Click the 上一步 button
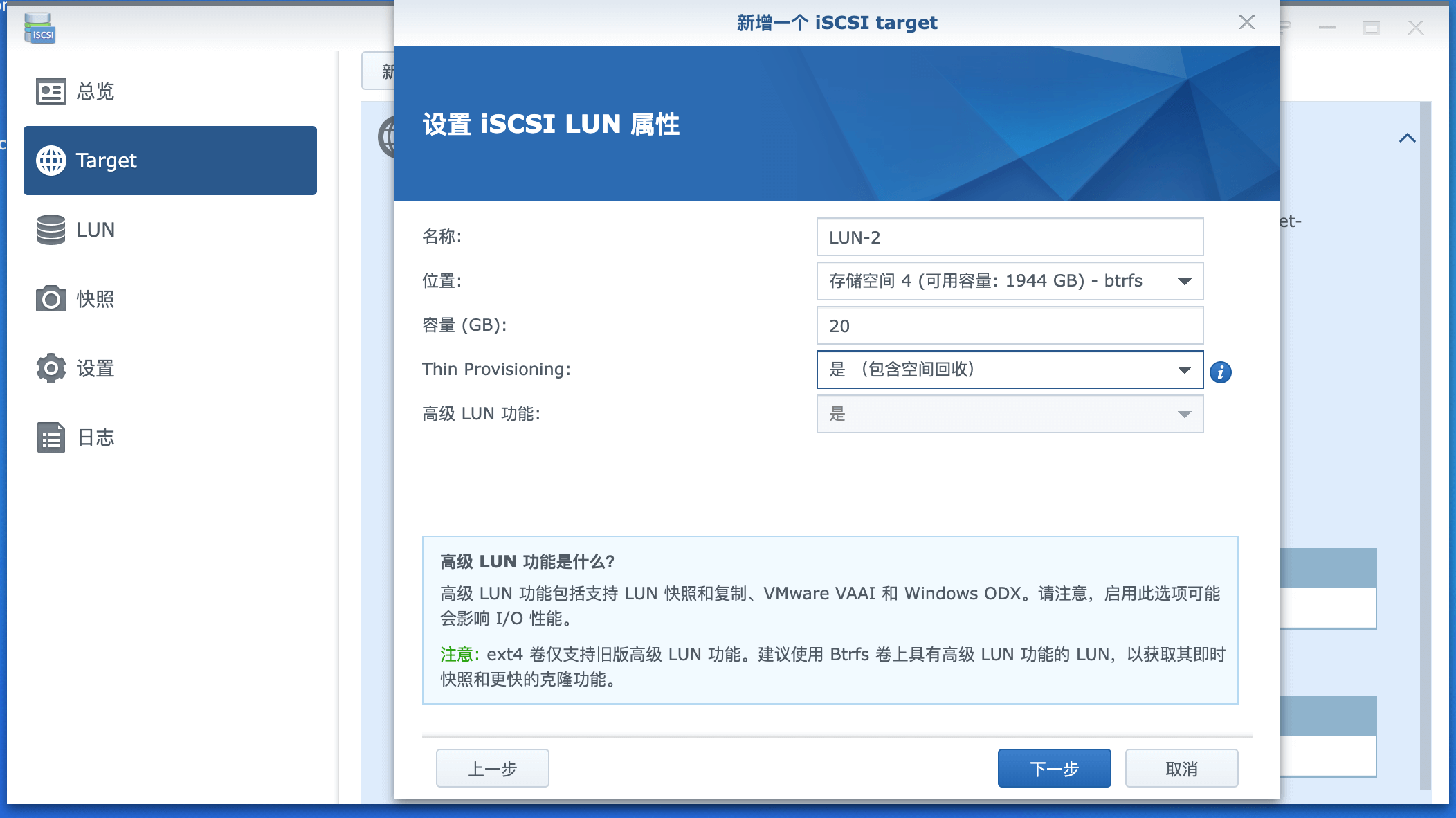This screenshot has width=1456, height=818. 492,768
